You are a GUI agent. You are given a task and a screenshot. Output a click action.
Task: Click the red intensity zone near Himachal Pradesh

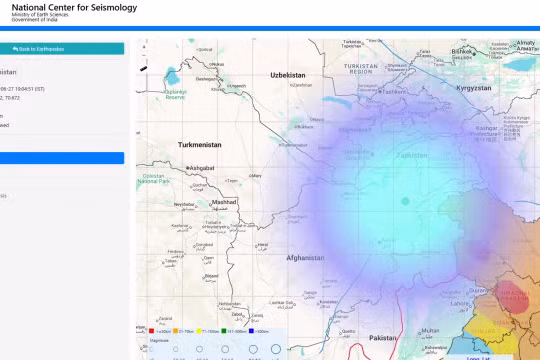tap(513, 297)
